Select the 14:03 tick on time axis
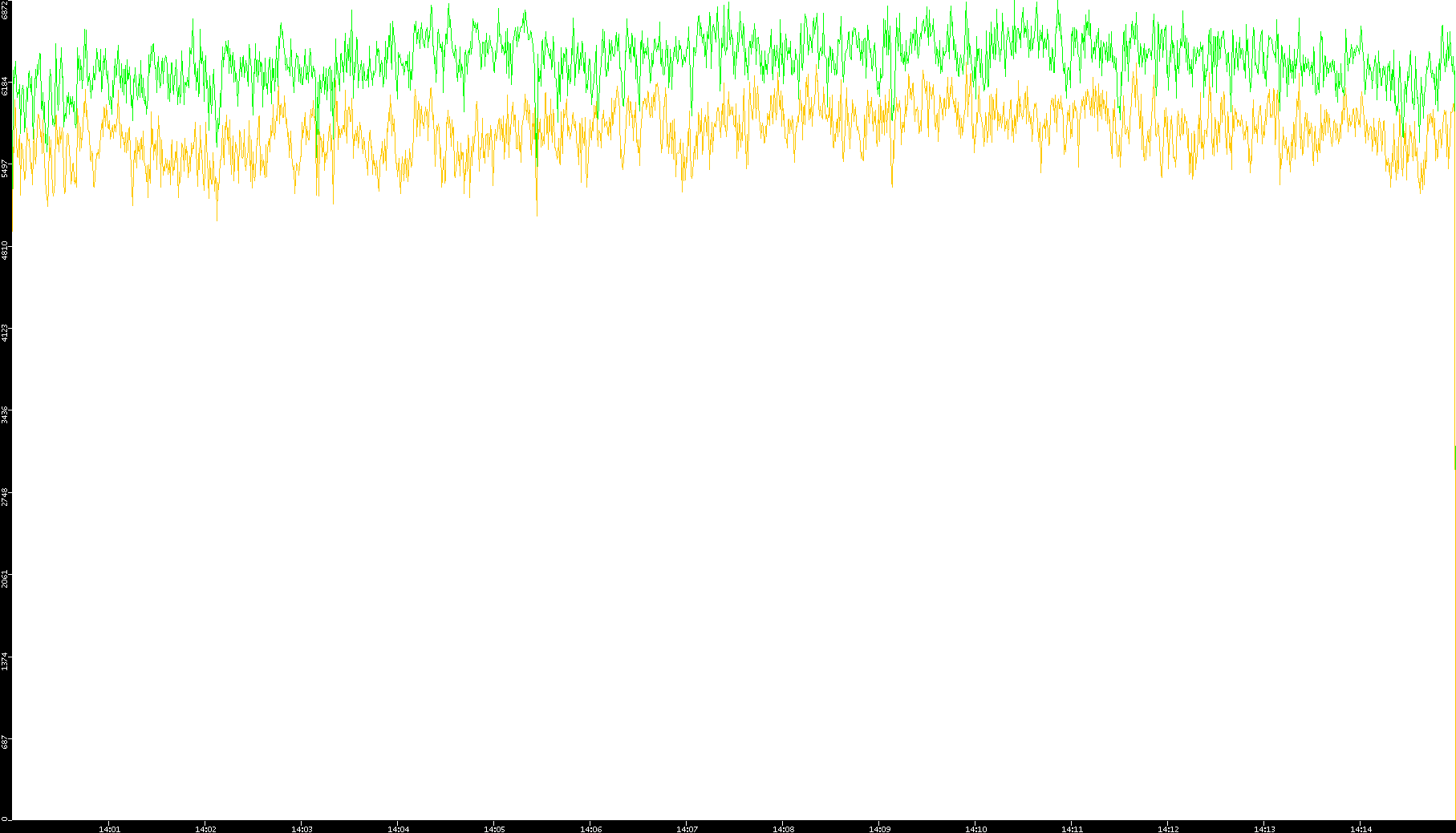Image resolution: width=1456 pixels, height=833 pixels. tap(302, 829)
